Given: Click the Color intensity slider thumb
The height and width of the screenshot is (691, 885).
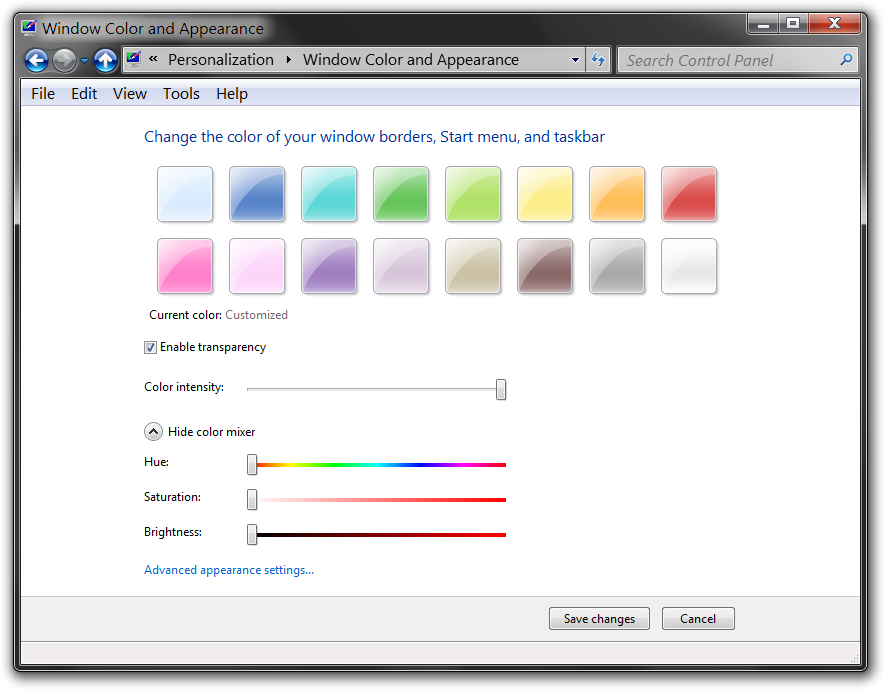Looking at the screenshot, I should click(501, 390).
